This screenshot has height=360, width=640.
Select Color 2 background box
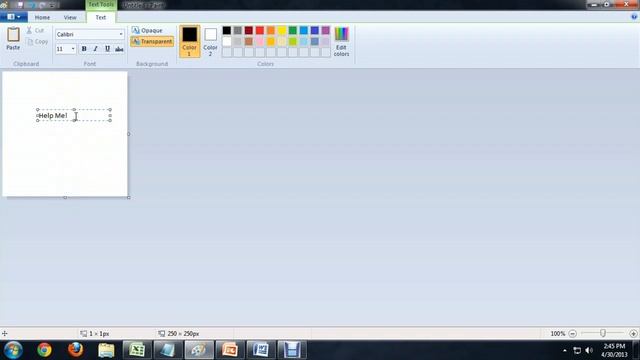tap(211, 41)
